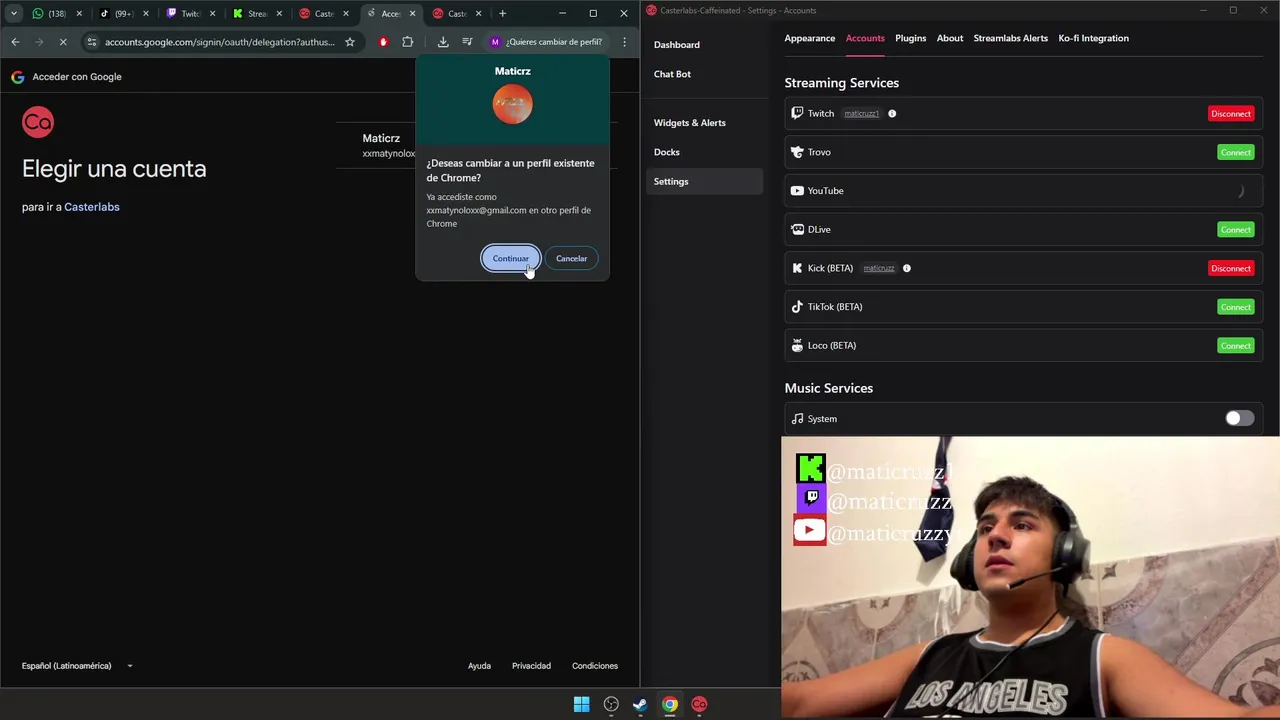This screenshot has height=720, width=1280.
Task: Open Windows Start menu
Action: [581, 704]
